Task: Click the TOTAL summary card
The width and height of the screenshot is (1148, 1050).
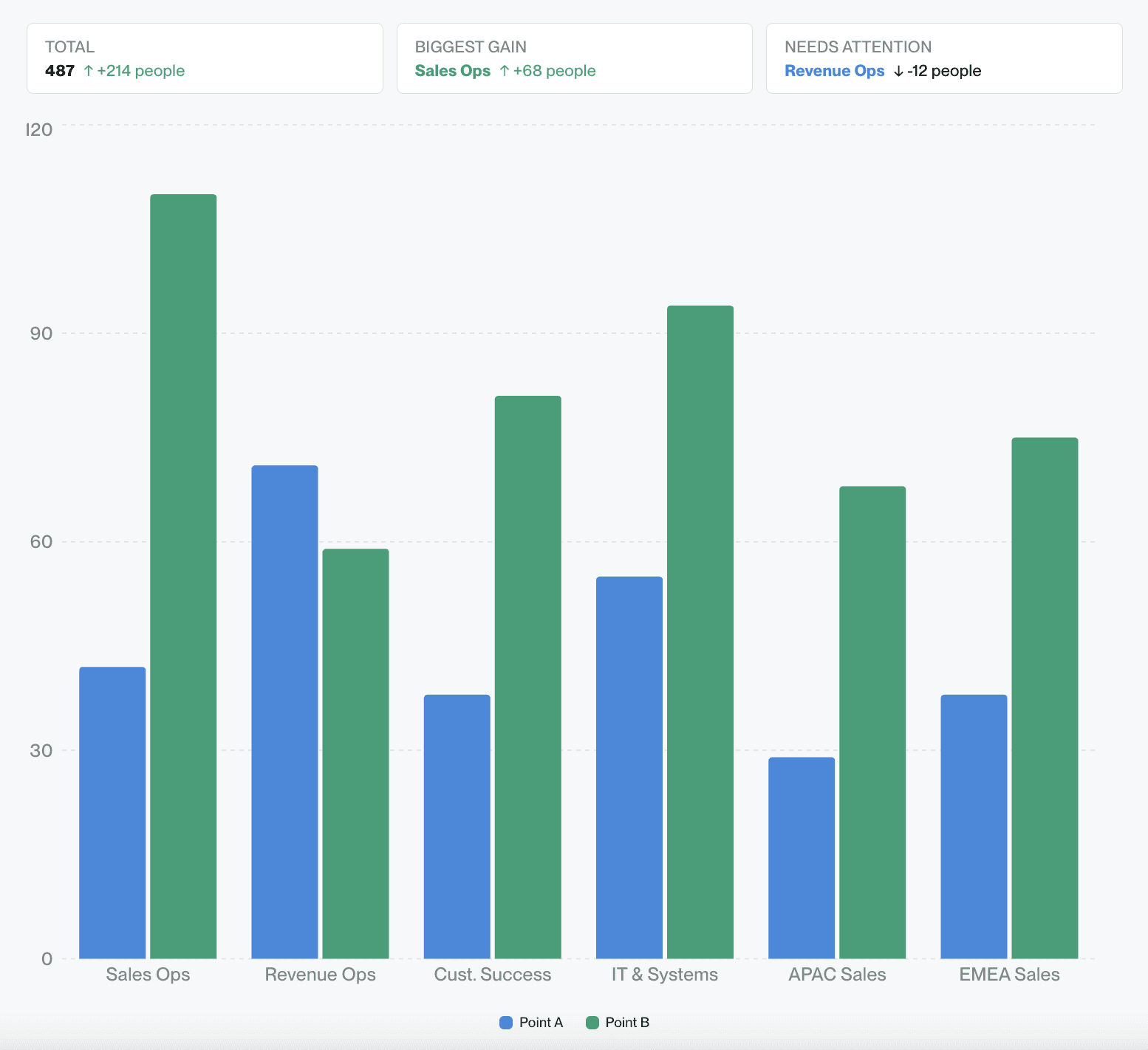Action: 205,58
